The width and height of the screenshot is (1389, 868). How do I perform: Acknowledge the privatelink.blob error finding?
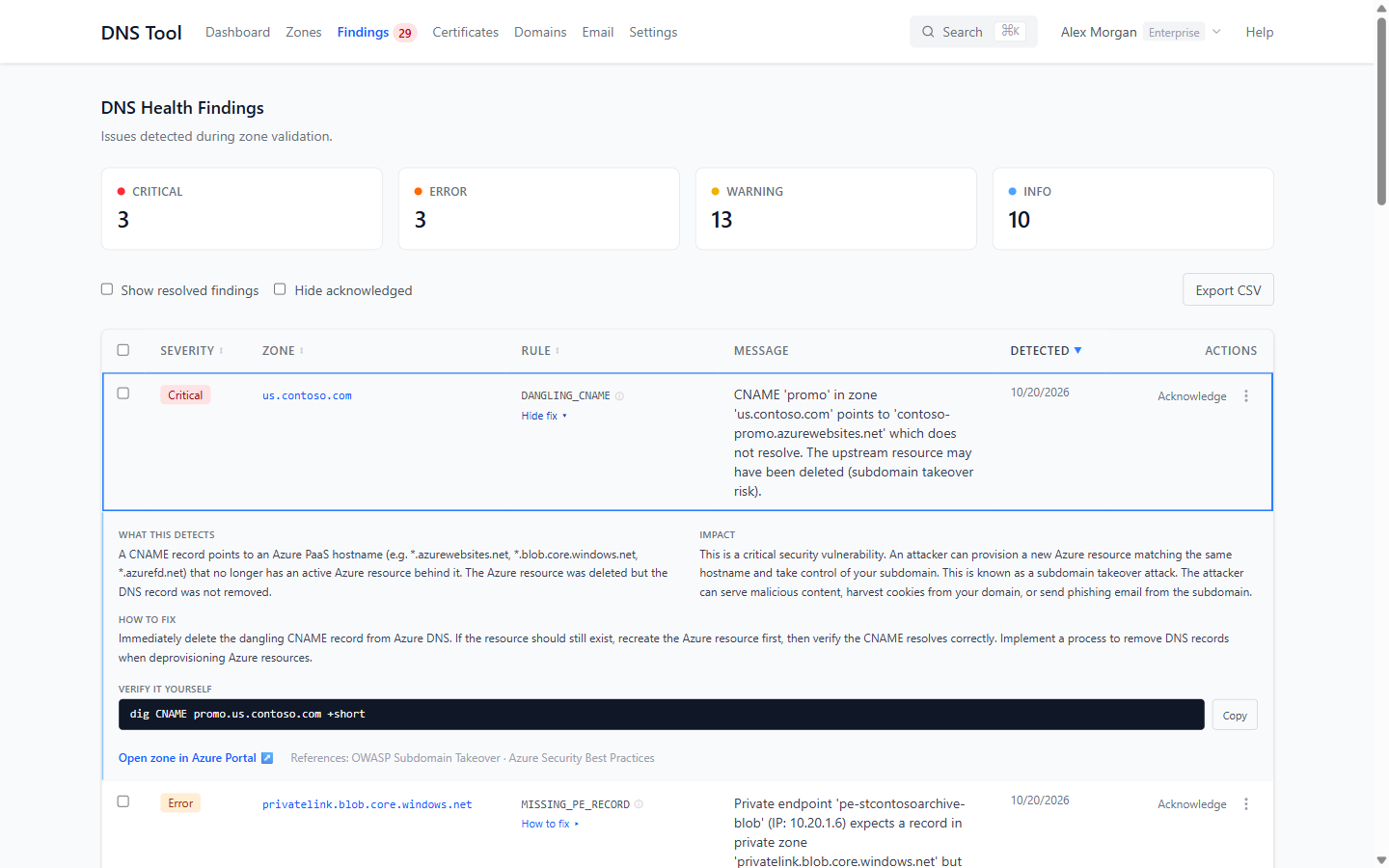tap(1192, 804)
